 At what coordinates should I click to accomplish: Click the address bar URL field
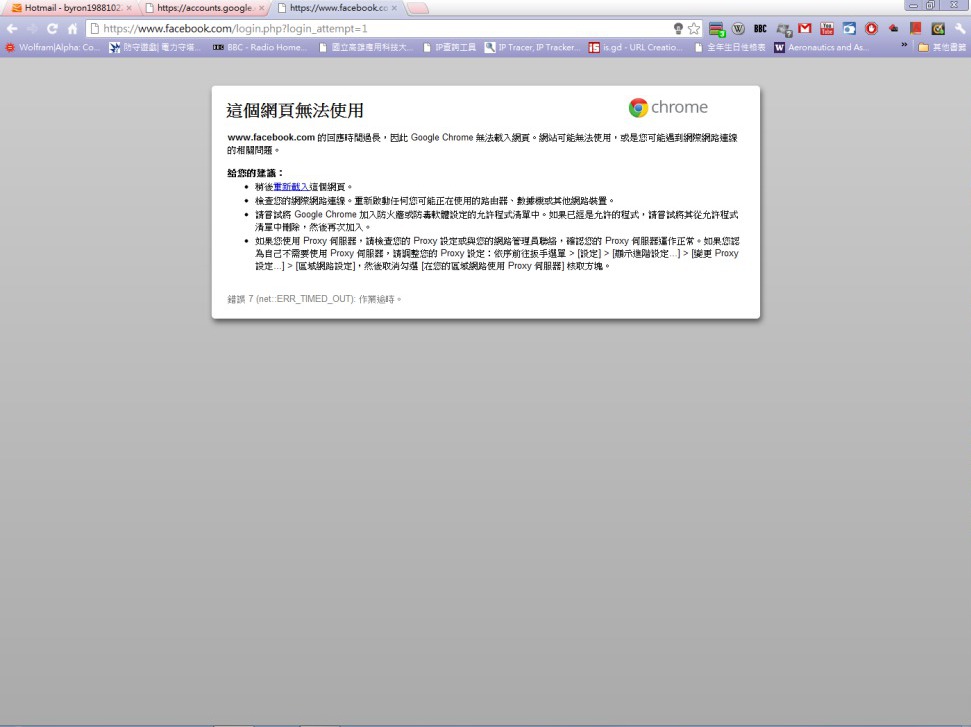(378, 28)
